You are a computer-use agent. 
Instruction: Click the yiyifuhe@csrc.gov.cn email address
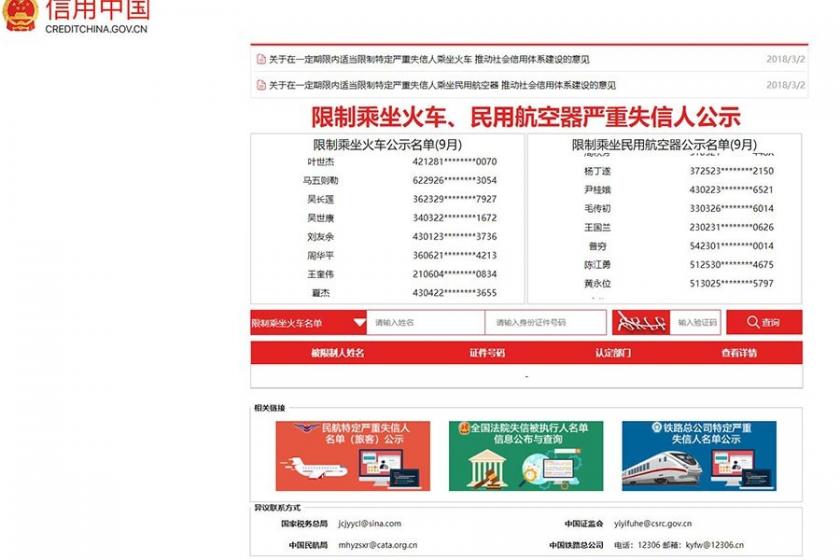point(652,524)
